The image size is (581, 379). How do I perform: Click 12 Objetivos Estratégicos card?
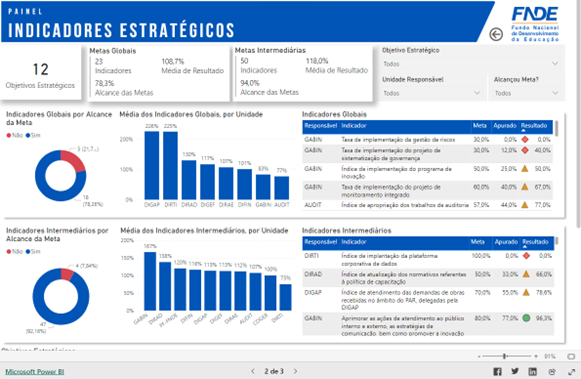click(40, 73)
